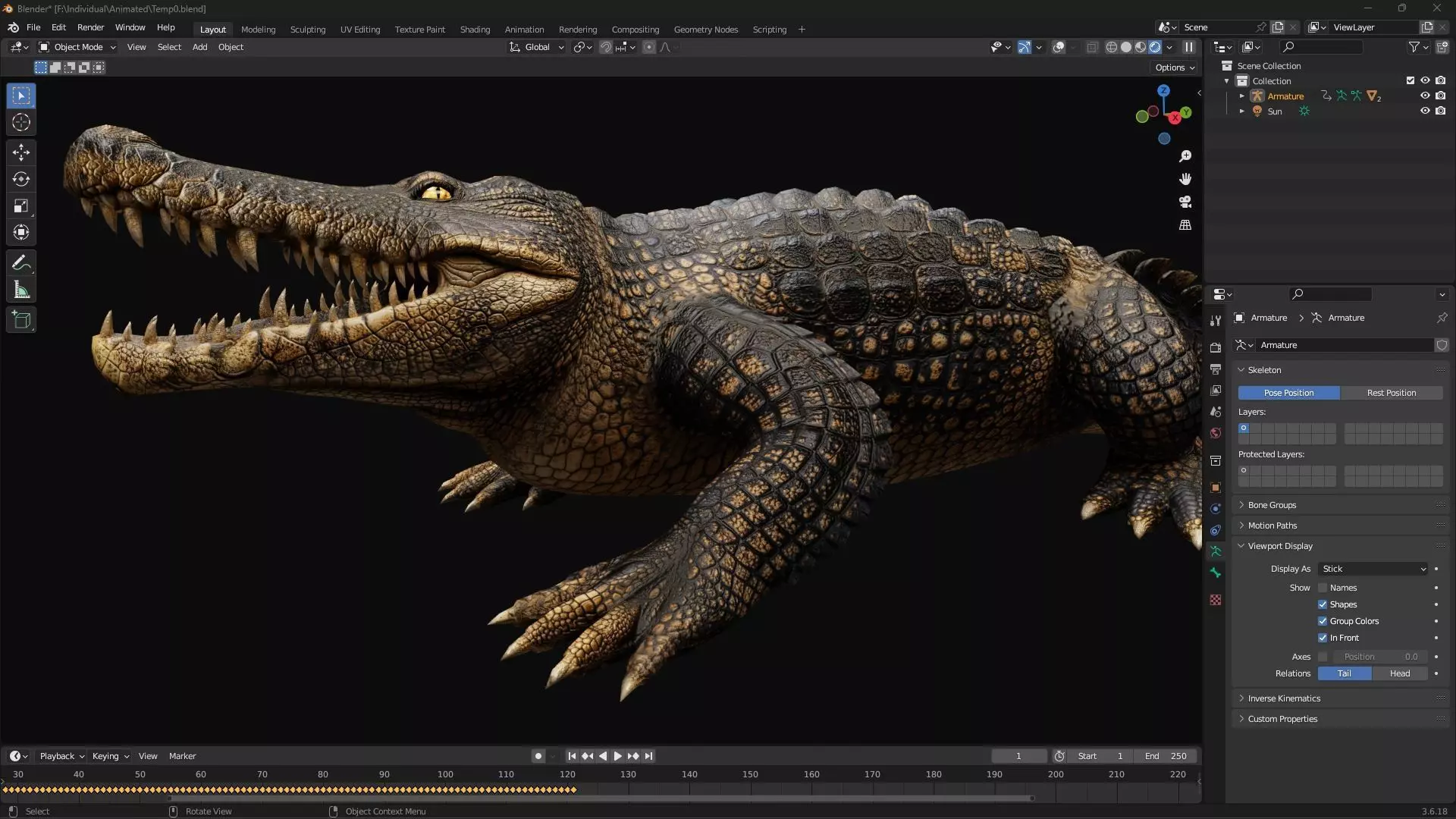The height and width of the screenshot is (819, 1456).
Task: Click the zoom magnifier icon in viewport
Action: pyautogui.click(x=1185, y=156)
